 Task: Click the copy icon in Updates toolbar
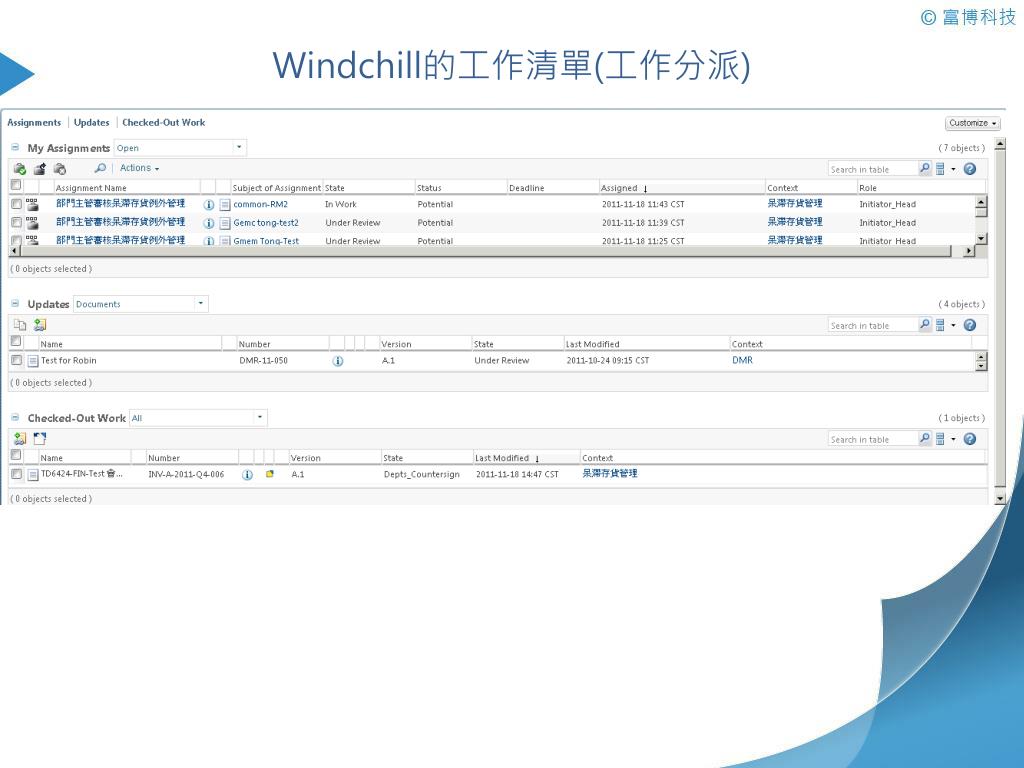point(20,325)
